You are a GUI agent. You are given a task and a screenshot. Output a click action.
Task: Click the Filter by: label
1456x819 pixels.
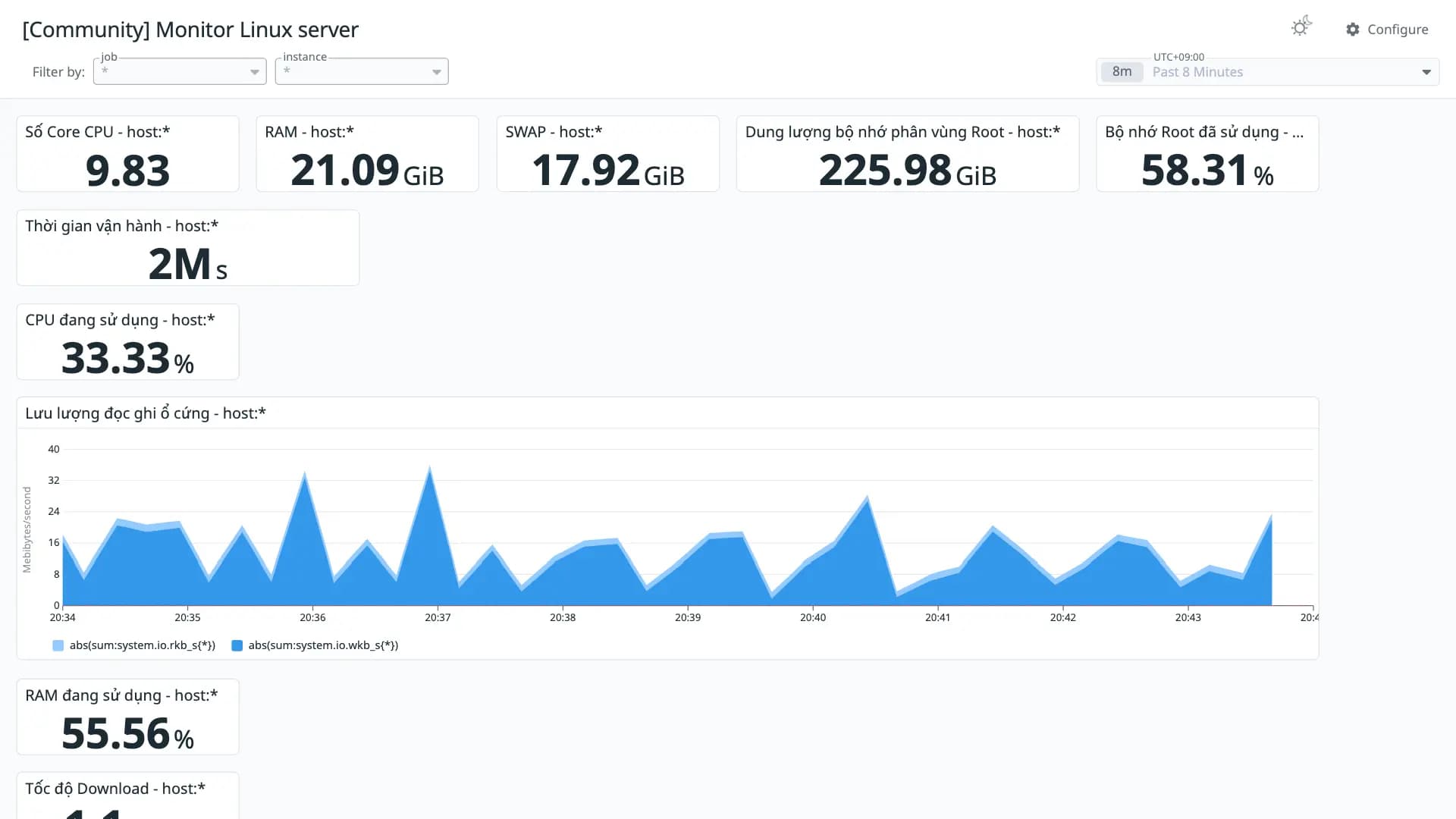click(x=58, y=72)
